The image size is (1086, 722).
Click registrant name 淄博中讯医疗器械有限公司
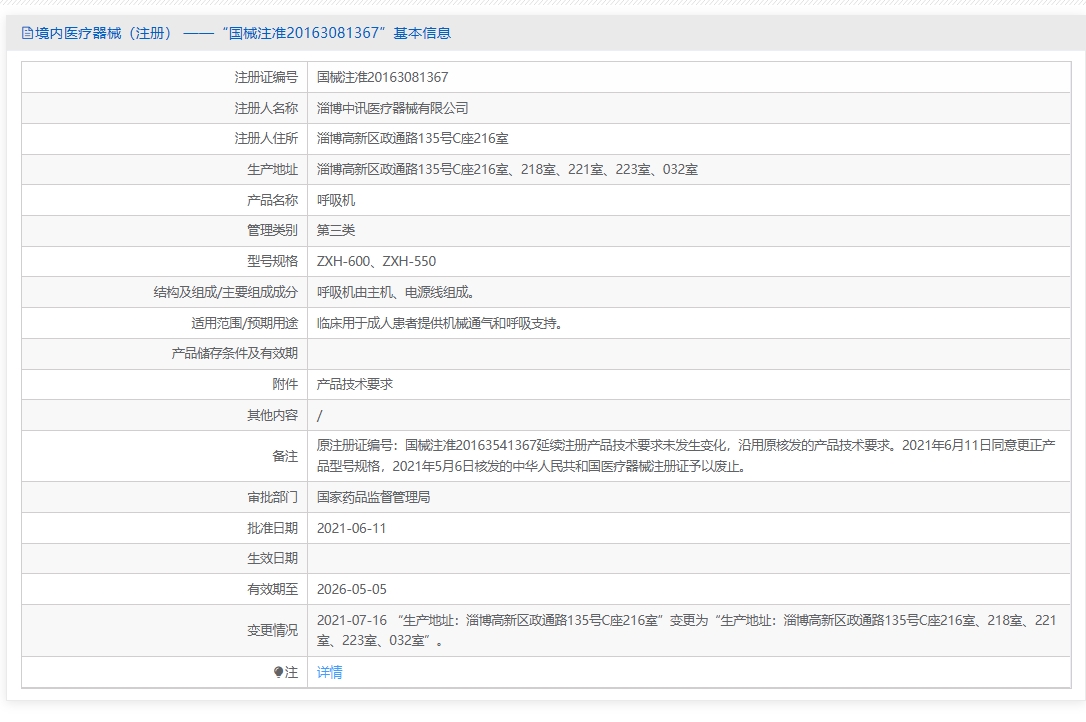pos(393,108)
